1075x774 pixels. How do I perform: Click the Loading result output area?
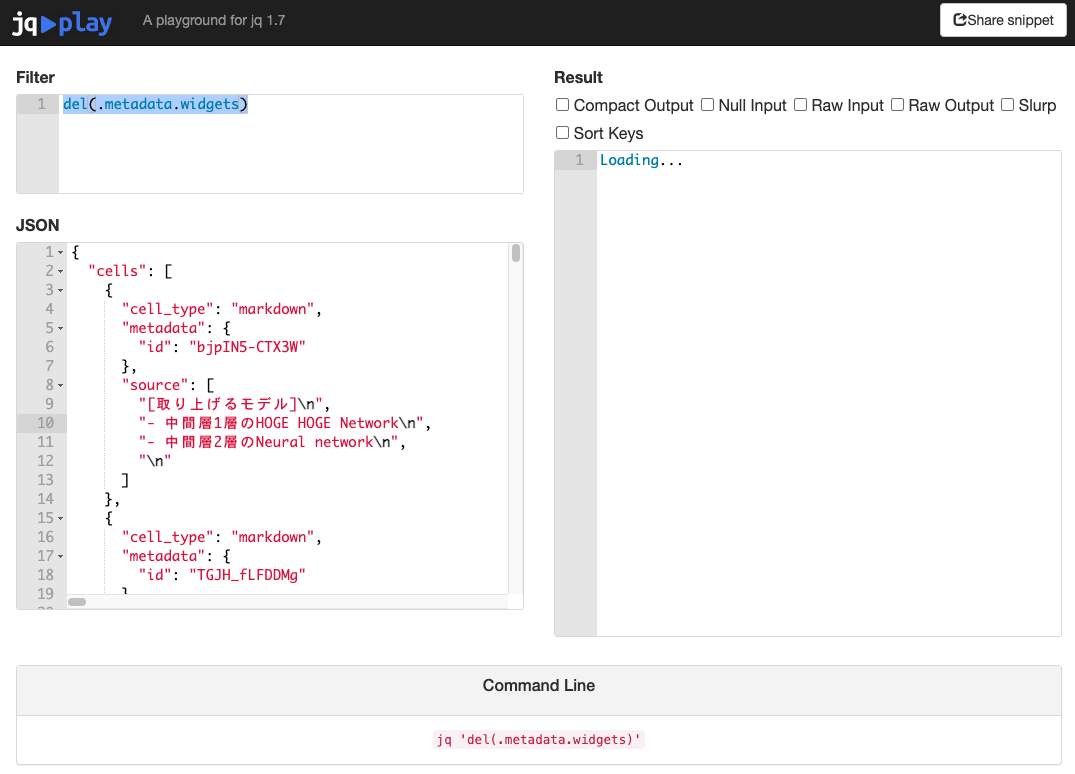pos(828,393)
